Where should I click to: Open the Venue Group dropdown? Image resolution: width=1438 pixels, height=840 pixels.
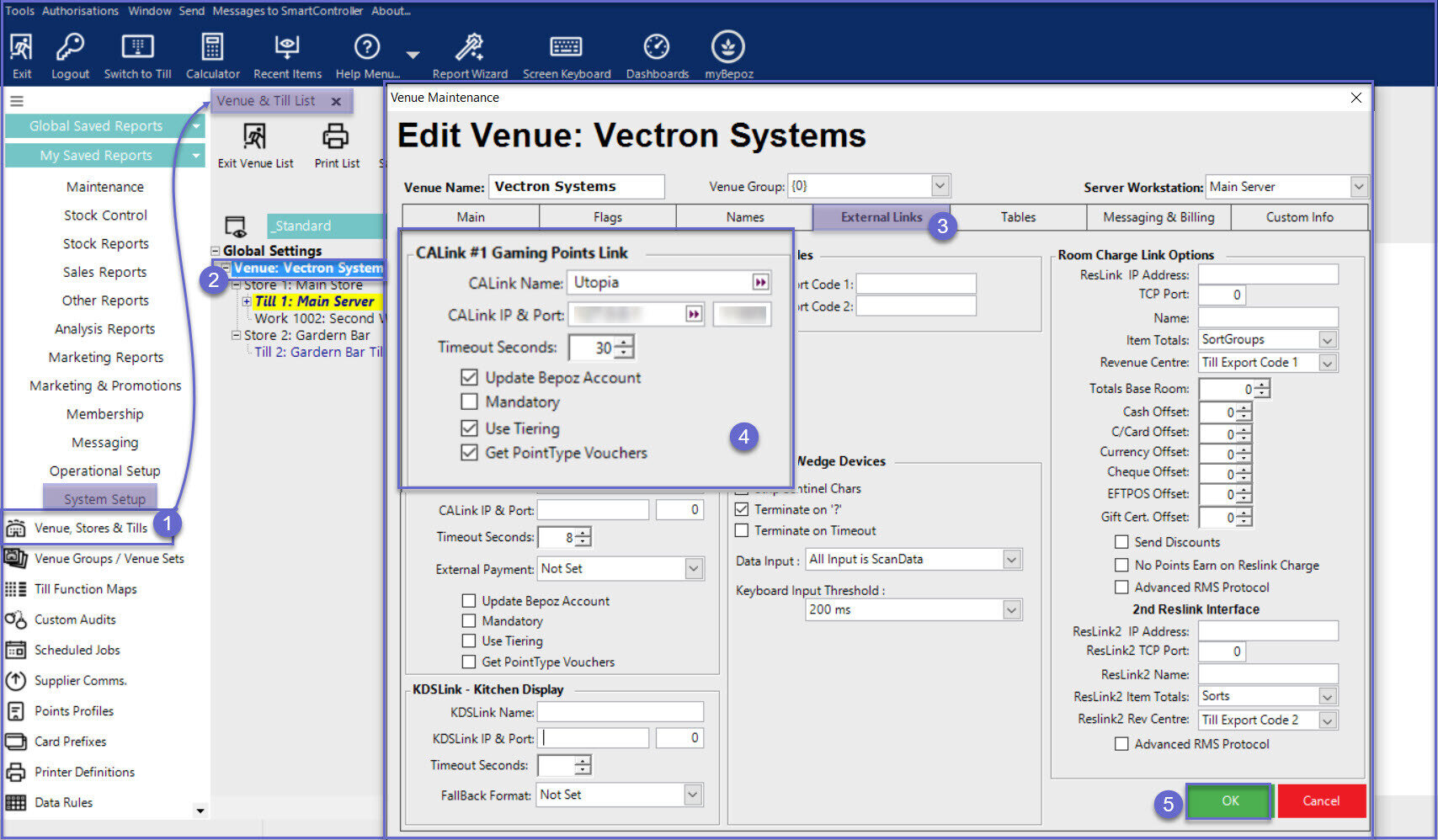coord(940,186)
